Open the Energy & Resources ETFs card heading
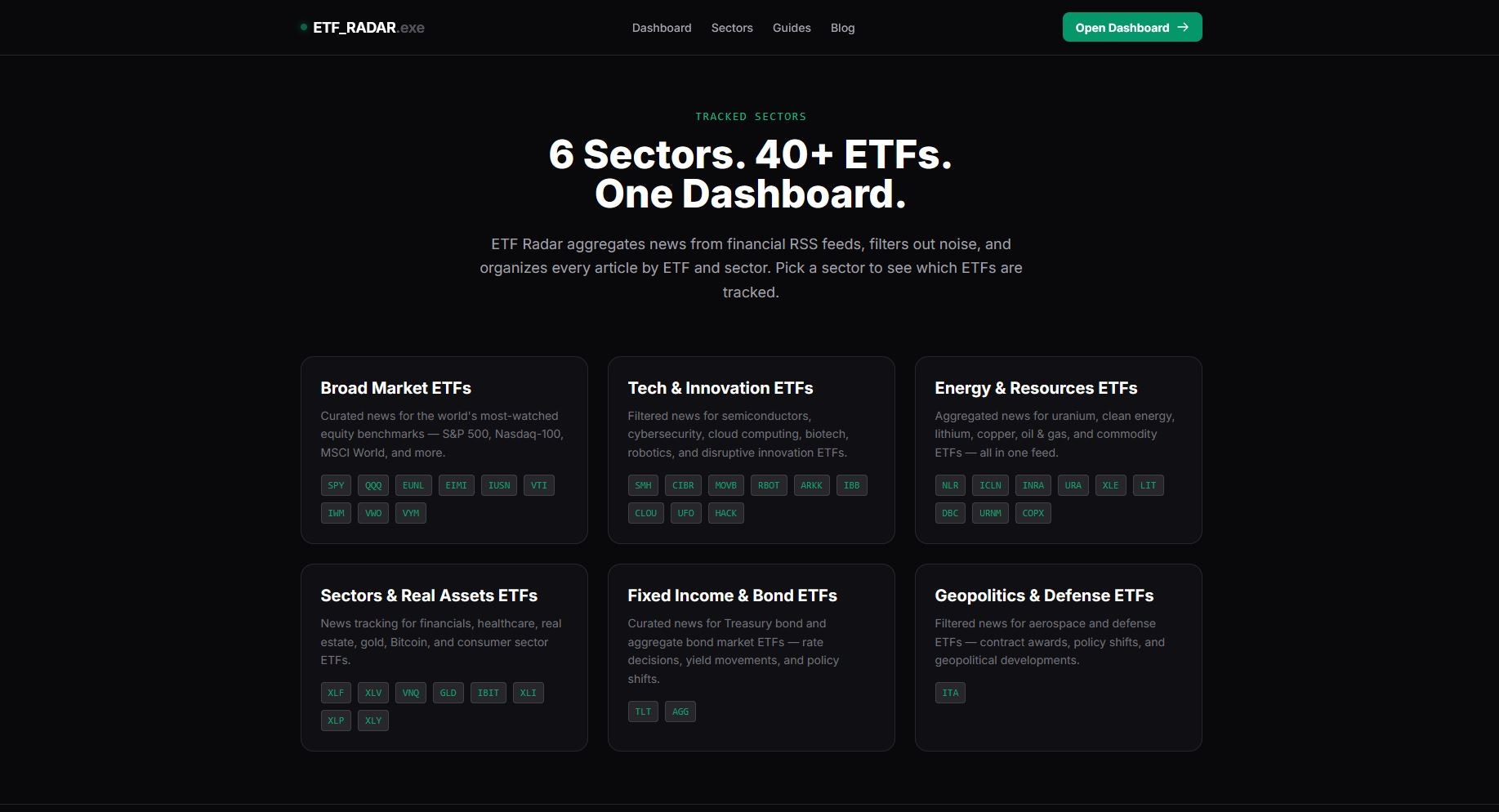This screenshot has width=1499, height=812. pyautogui.click(x=1036, y=388)
